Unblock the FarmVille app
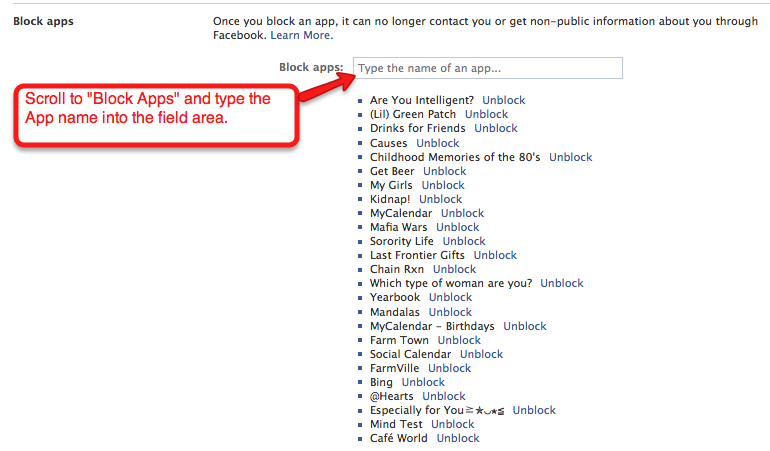The height and width of the screenshot is (451, 770). click(449, 368)
